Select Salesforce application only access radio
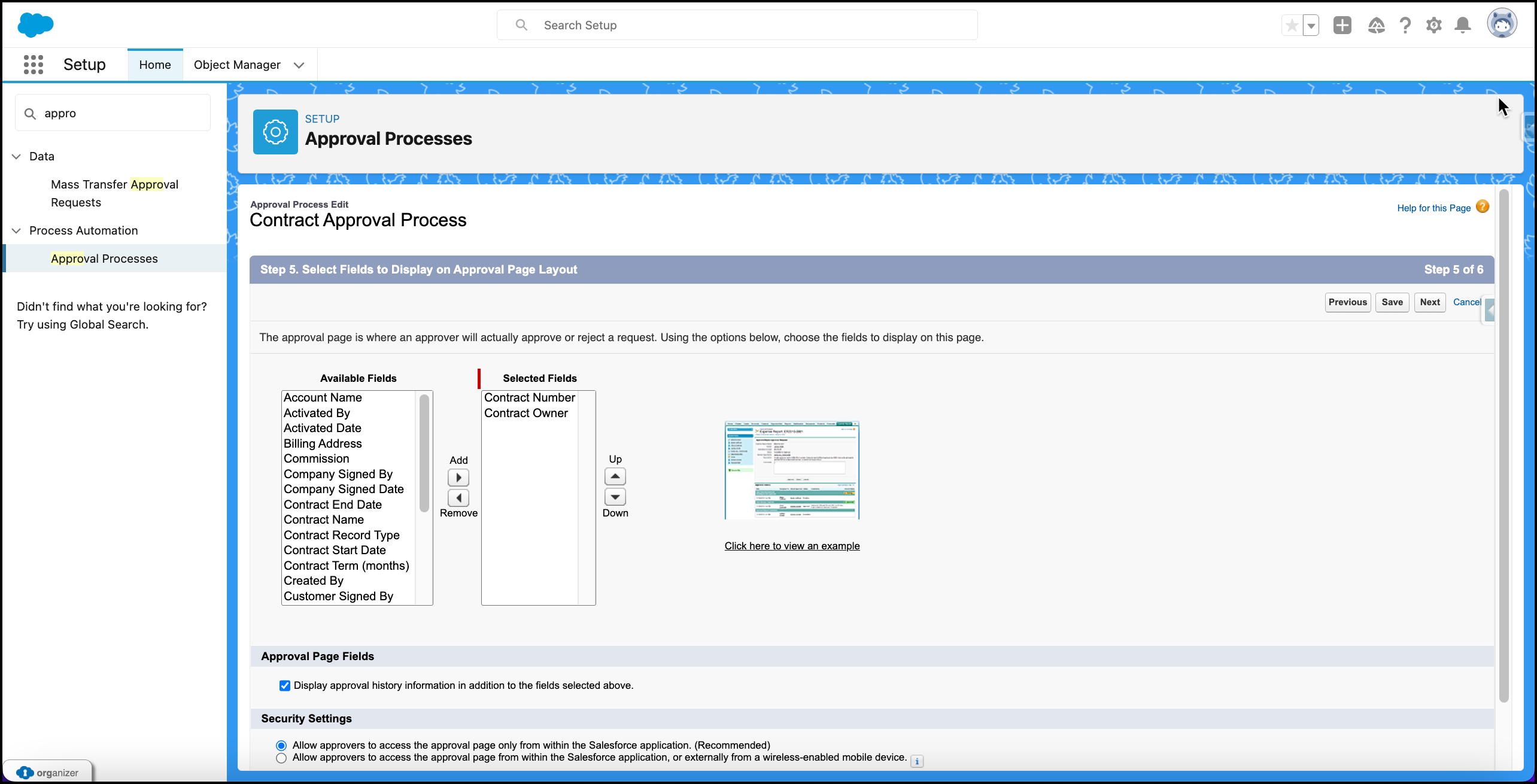This screenshot has height=784, width=1537. tap(281, 746)
